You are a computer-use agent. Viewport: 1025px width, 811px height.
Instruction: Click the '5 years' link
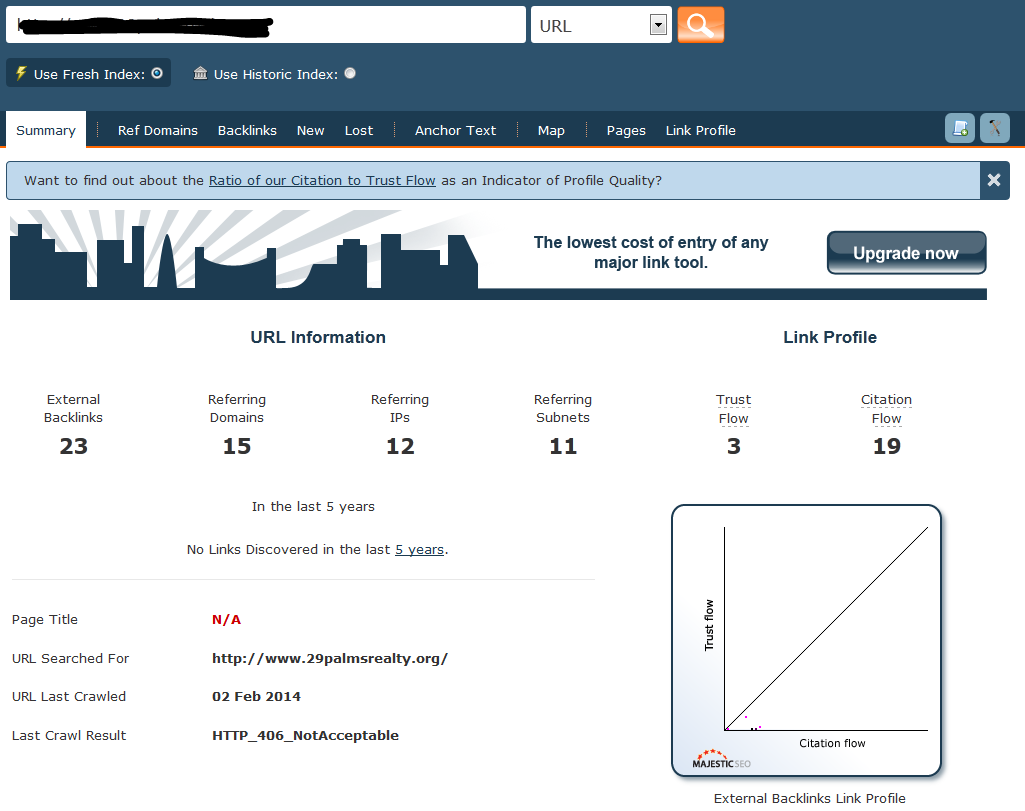point(419,550)
